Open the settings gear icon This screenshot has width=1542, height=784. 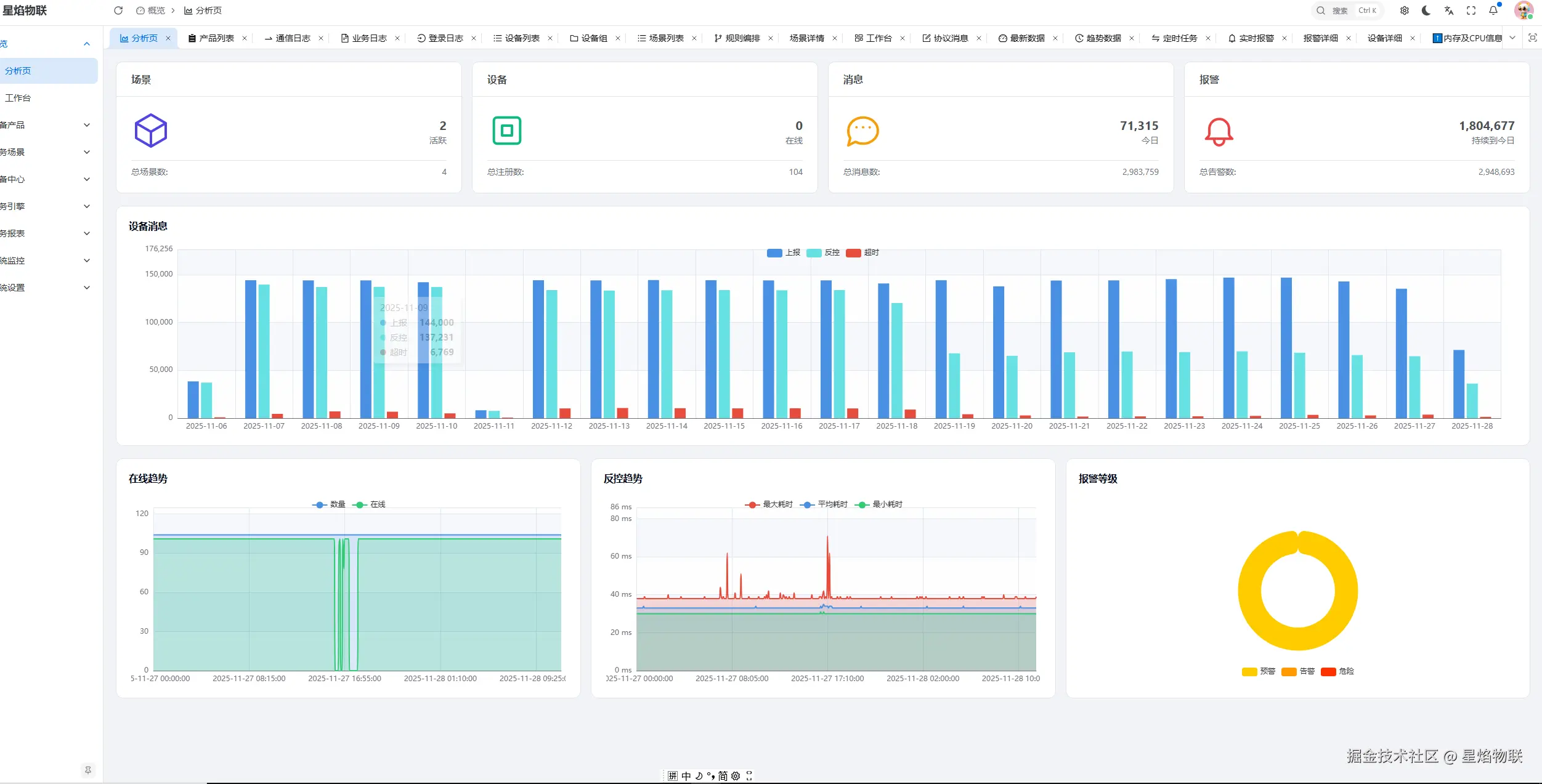(1405, 10)
